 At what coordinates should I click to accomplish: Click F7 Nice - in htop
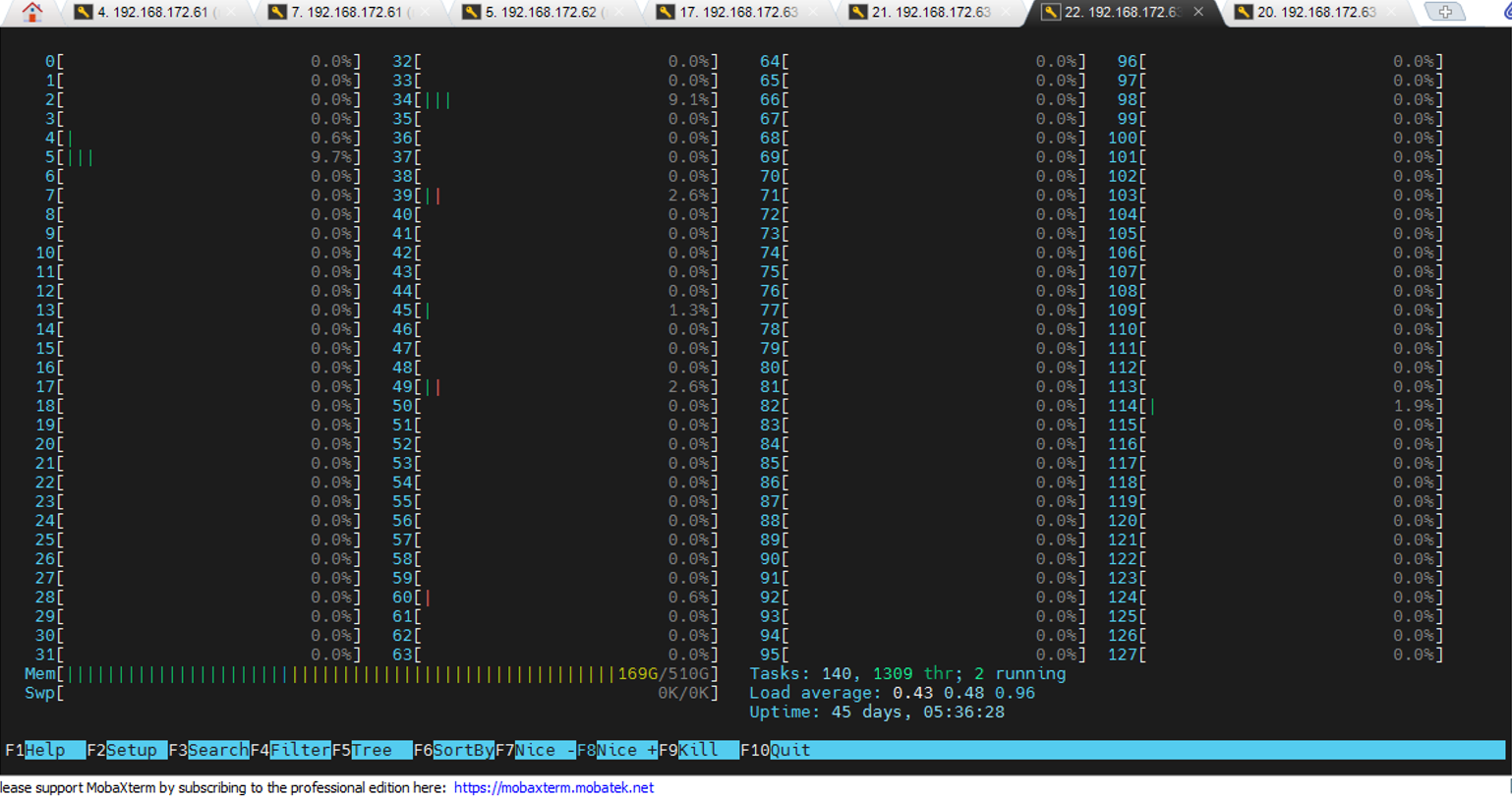click(535, 750)
